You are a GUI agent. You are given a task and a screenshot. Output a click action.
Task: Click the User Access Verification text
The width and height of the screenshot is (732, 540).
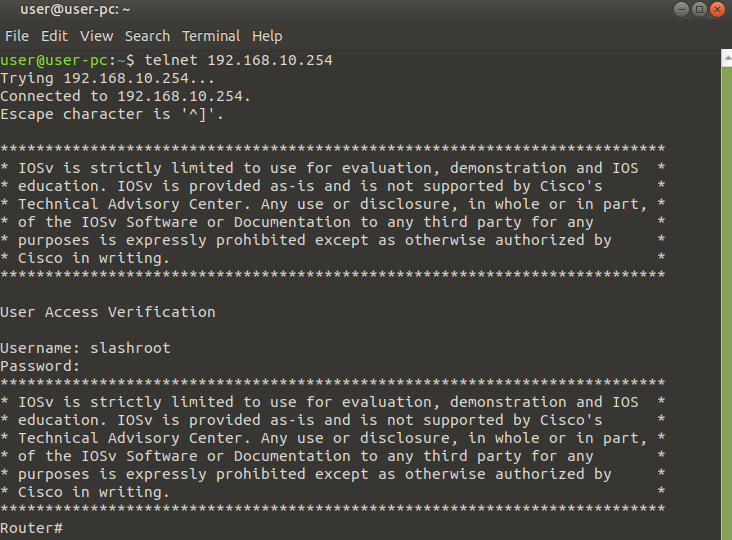coord(107,312)
